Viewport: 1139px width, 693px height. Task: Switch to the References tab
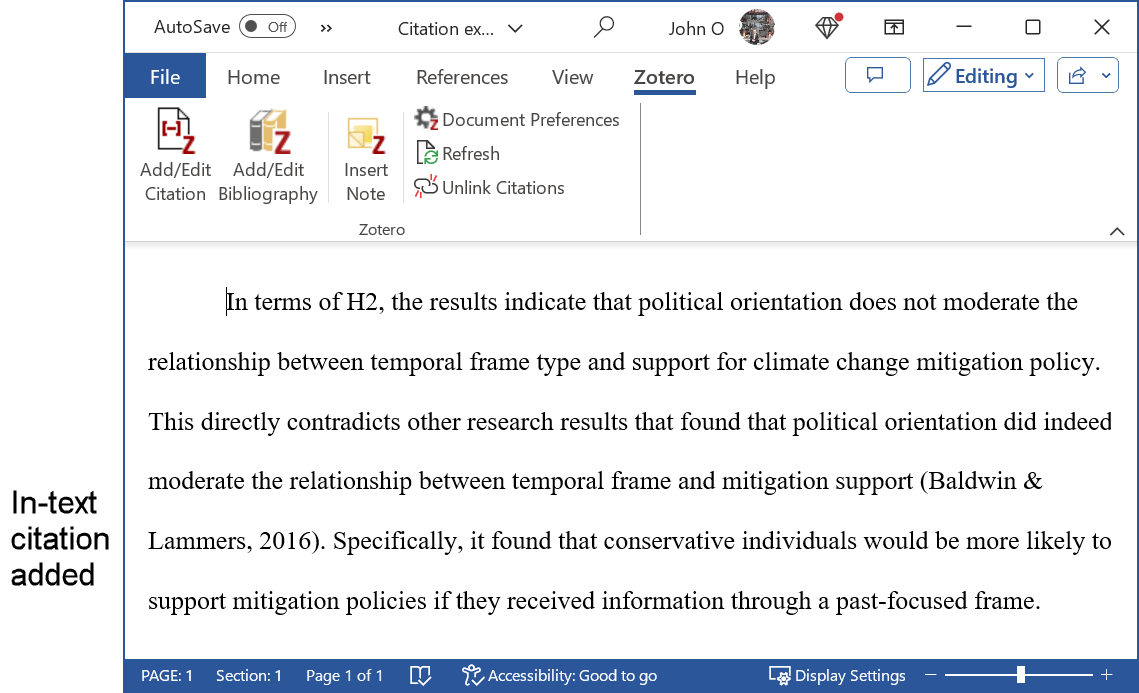coord(461,77)
